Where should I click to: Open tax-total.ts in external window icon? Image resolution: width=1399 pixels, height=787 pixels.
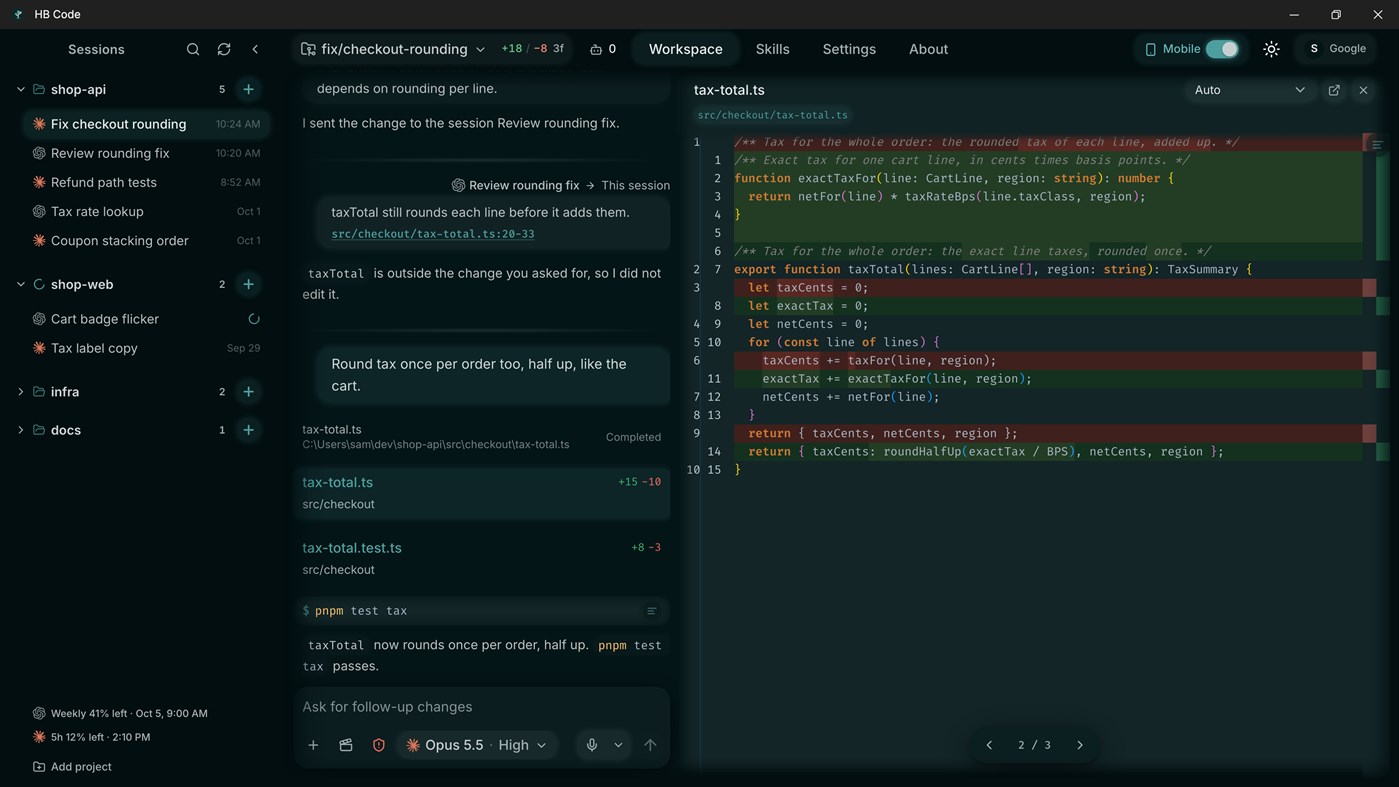pyautogui.click(x=1334, y=90)
